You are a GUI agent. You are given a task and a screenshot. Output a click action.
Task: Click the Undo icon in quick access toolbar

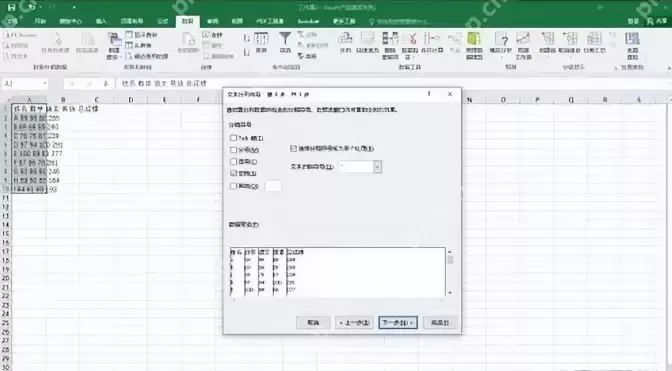coord(32,7)
